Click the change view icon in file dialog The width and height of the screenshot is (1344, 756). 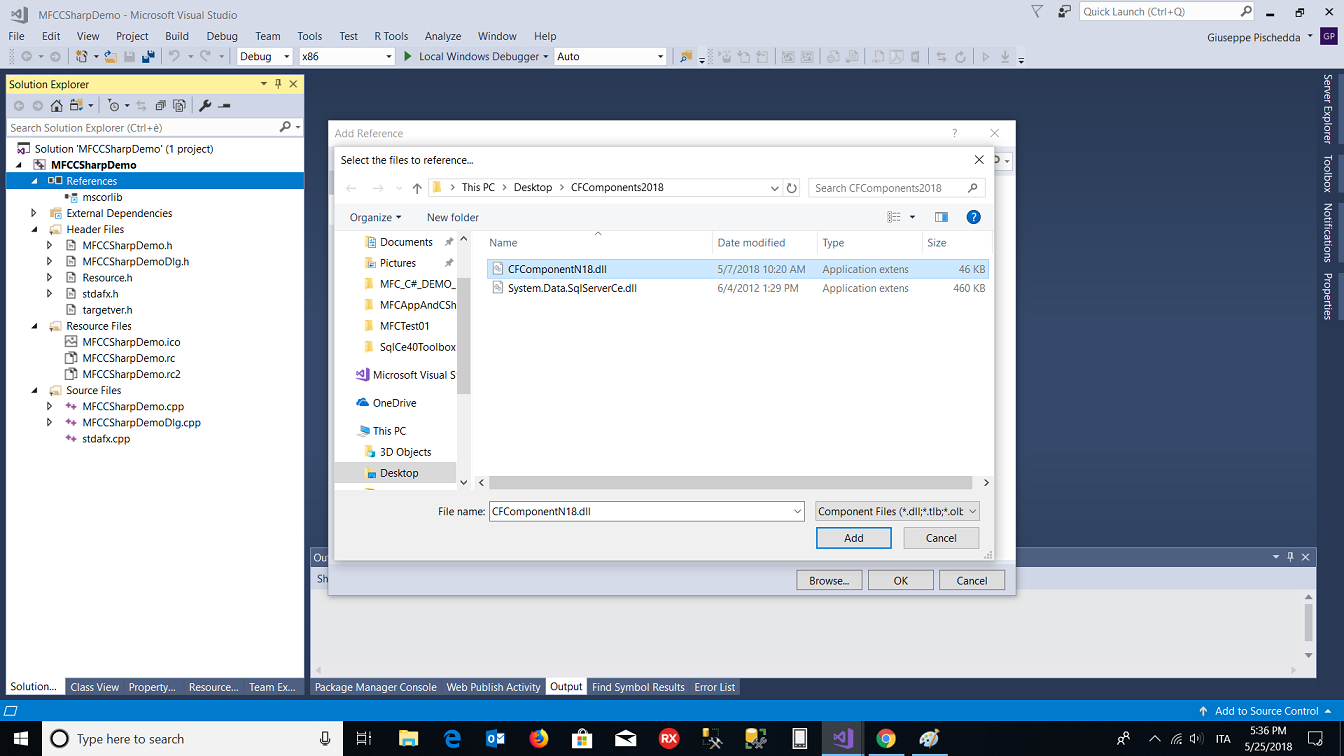(894, 217)
